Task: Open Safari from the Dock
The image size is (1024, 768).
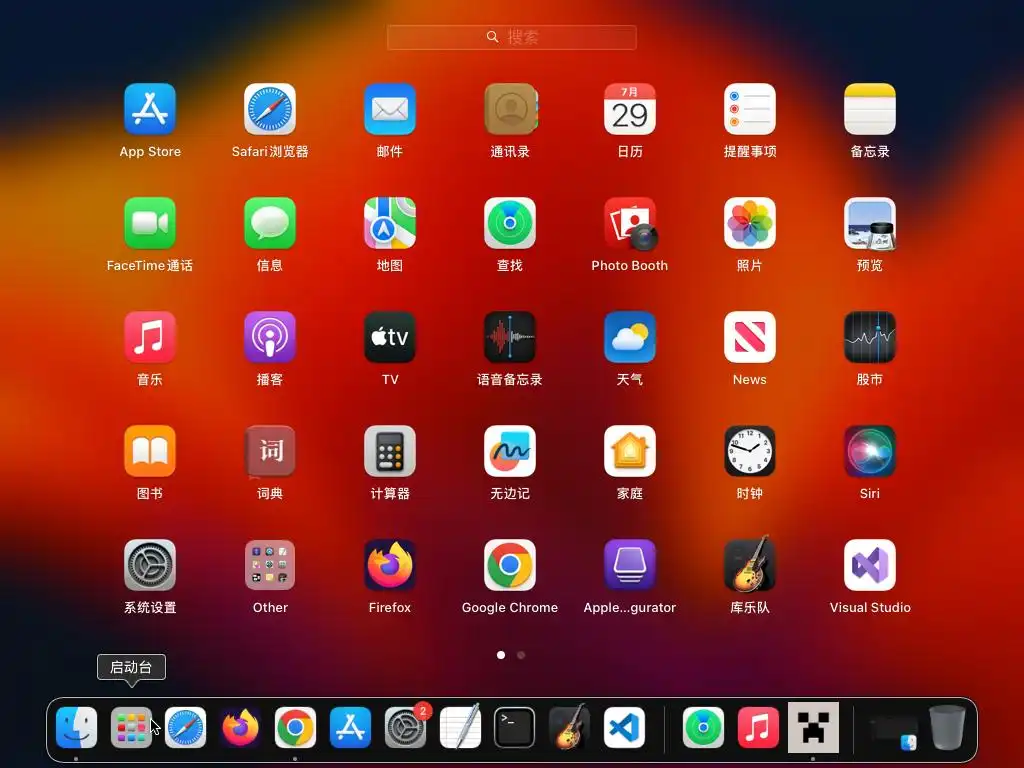Action: (x=186, y=728)
